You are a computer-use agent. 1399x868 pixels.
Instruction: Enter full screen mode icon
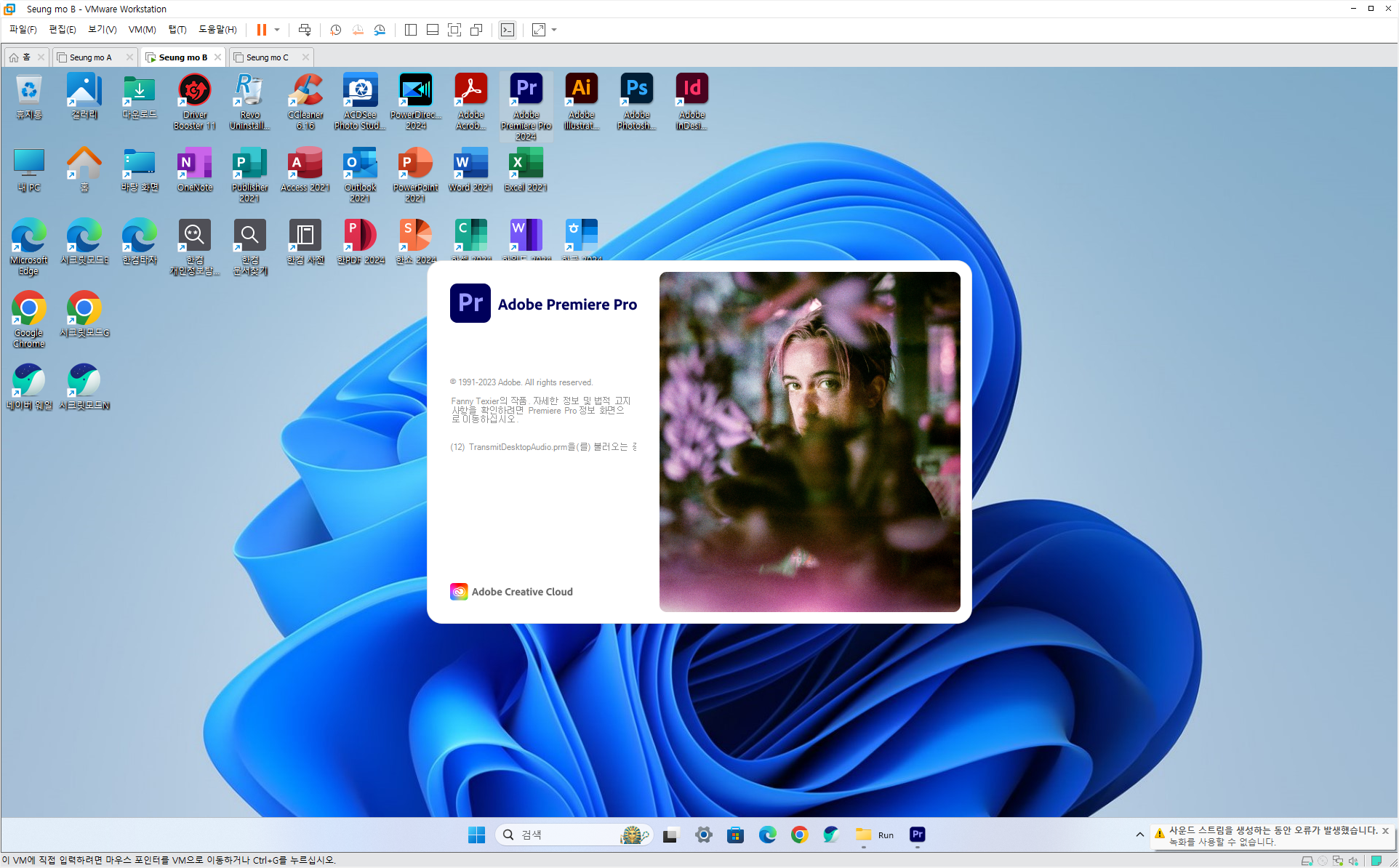point(454,30)
